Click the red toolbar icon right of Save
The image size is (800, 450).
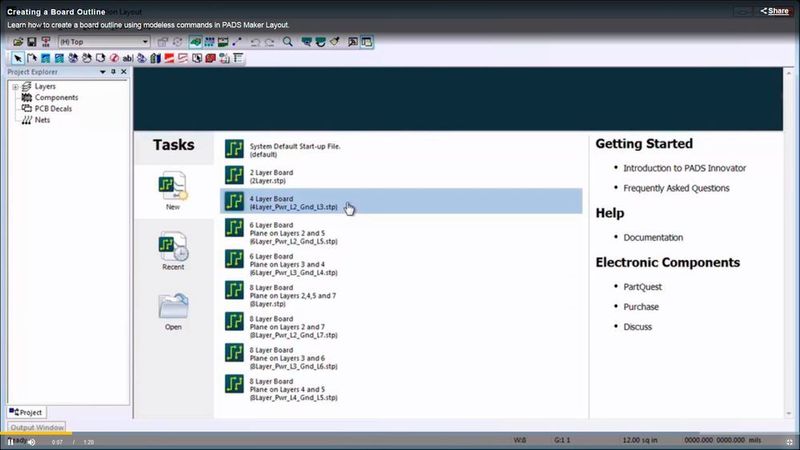(46, 42)
